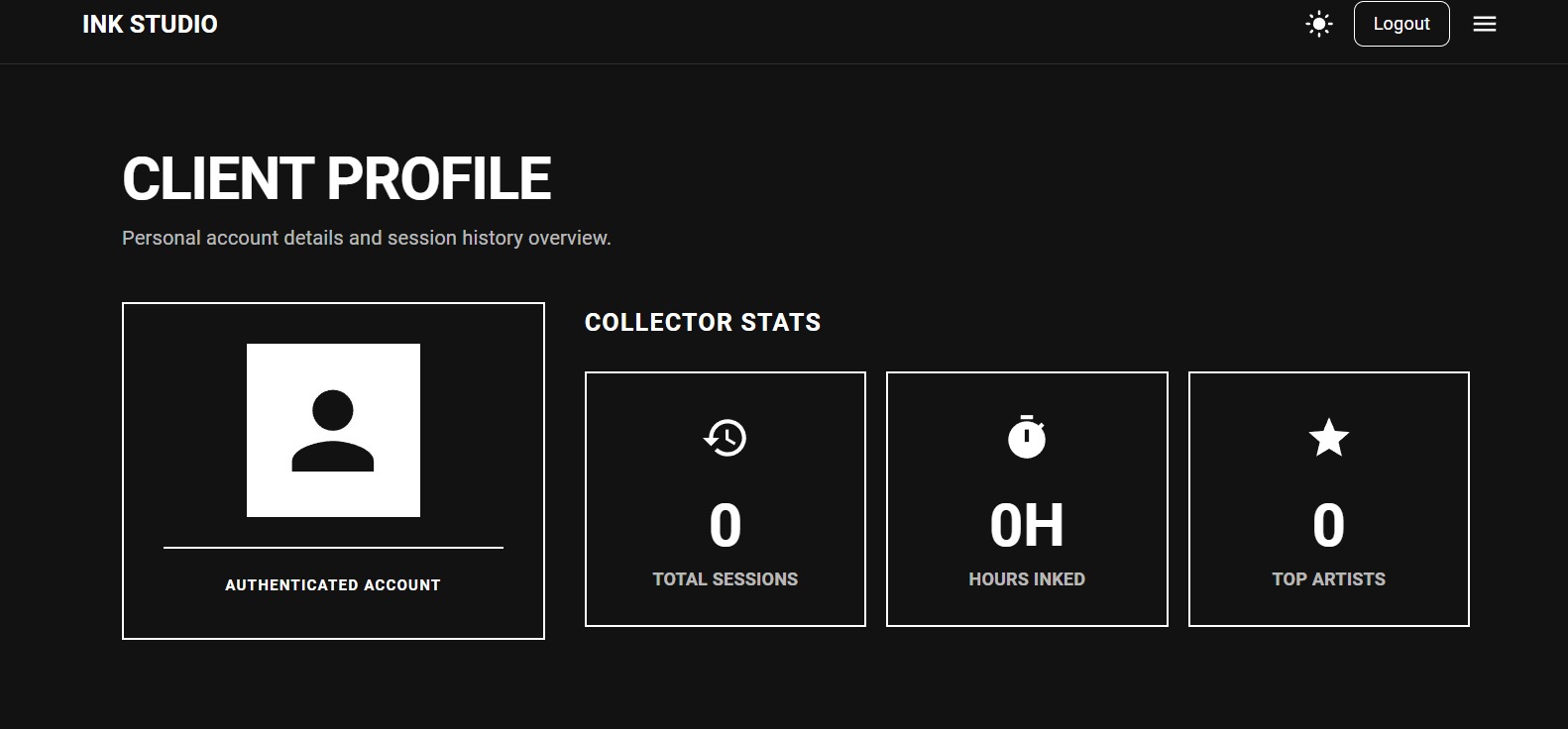Viewport: 1568px width, 729px height.
Task: Click the INK STUDIO logo
Action: [150, 24]
